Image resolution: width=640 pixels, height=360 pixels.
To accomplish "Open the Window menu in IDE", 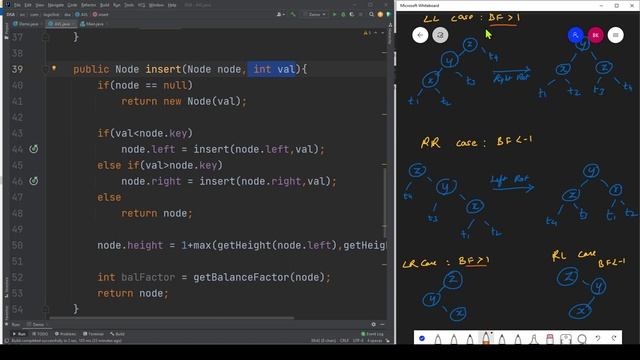I will tap(156, 5).
